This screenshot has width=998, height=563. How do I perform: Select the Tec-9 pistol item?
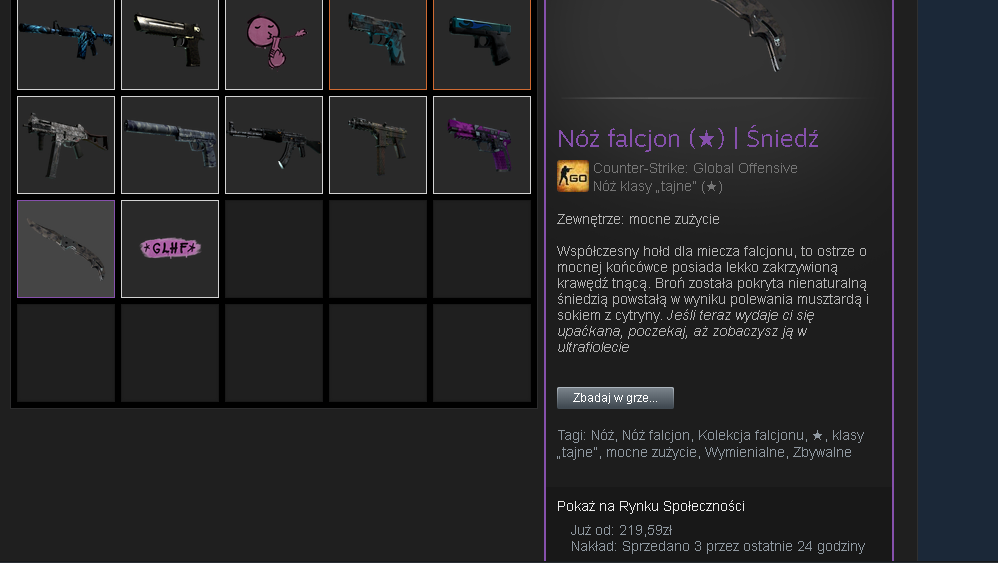tap(378, 145)
